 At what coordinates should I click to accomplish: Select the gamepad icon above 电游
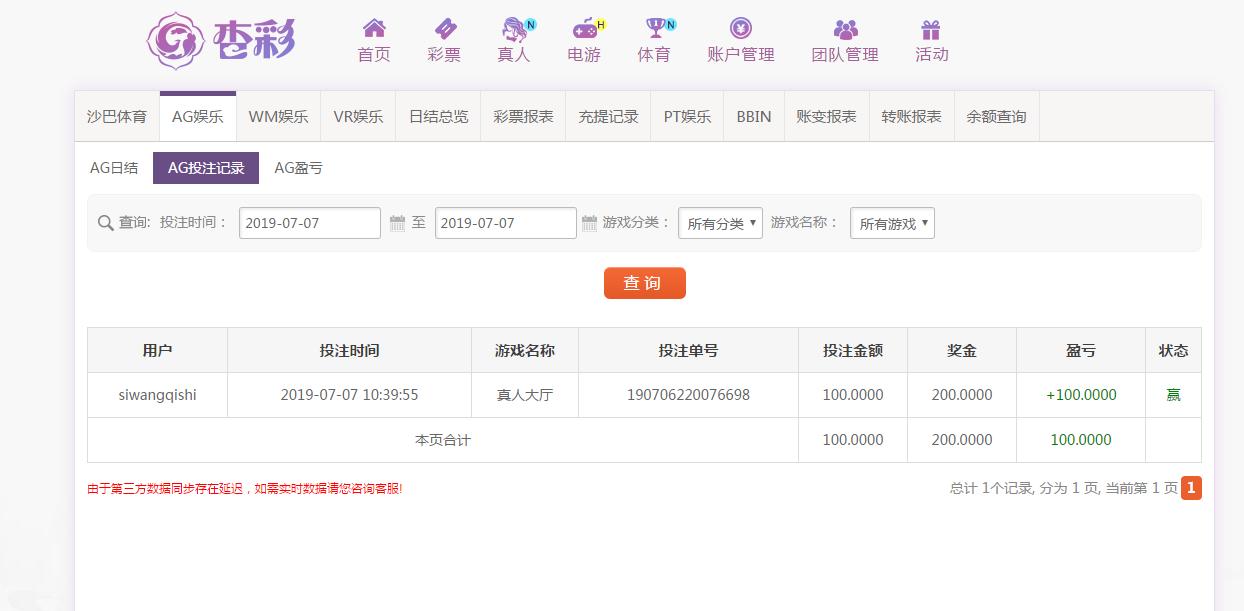[584, 29]
